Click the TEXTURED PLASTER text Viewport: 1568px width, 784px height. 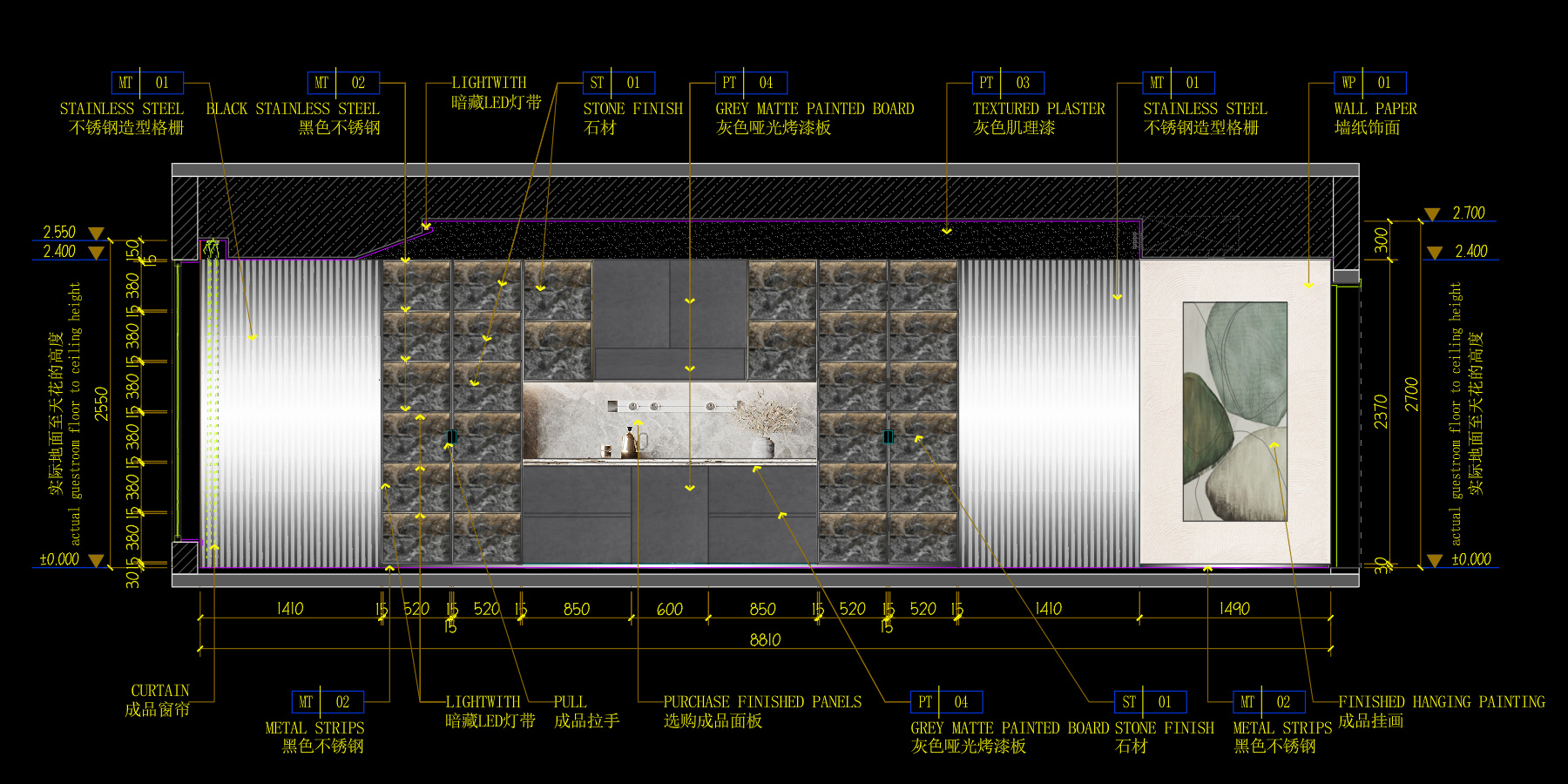pyautogui.click(x=1038, y=109)
